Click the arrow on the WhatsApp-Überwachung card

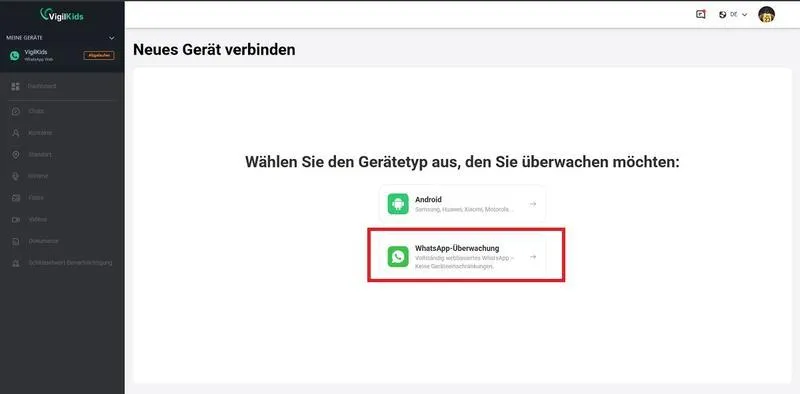(x=533, y=257)
